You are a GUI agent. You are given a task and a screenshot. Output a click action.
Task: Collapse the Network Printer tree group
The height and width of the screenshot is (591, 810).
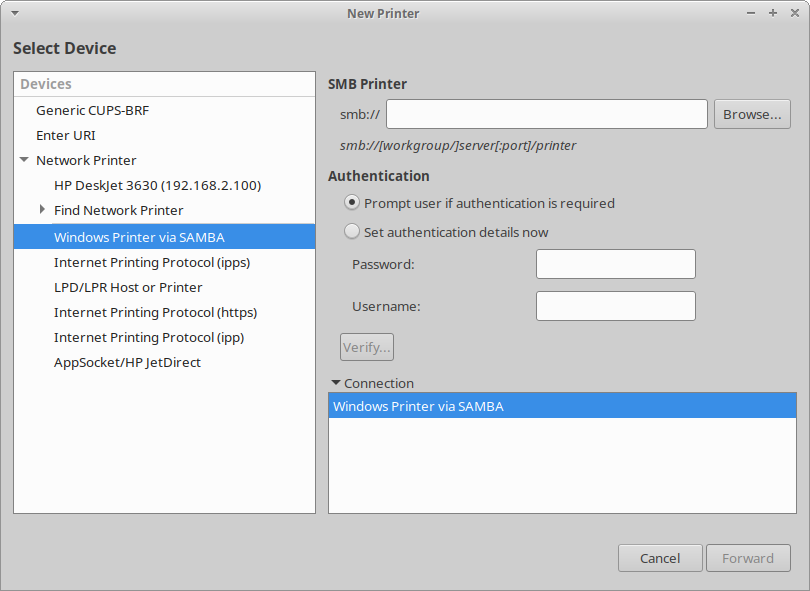24,160
